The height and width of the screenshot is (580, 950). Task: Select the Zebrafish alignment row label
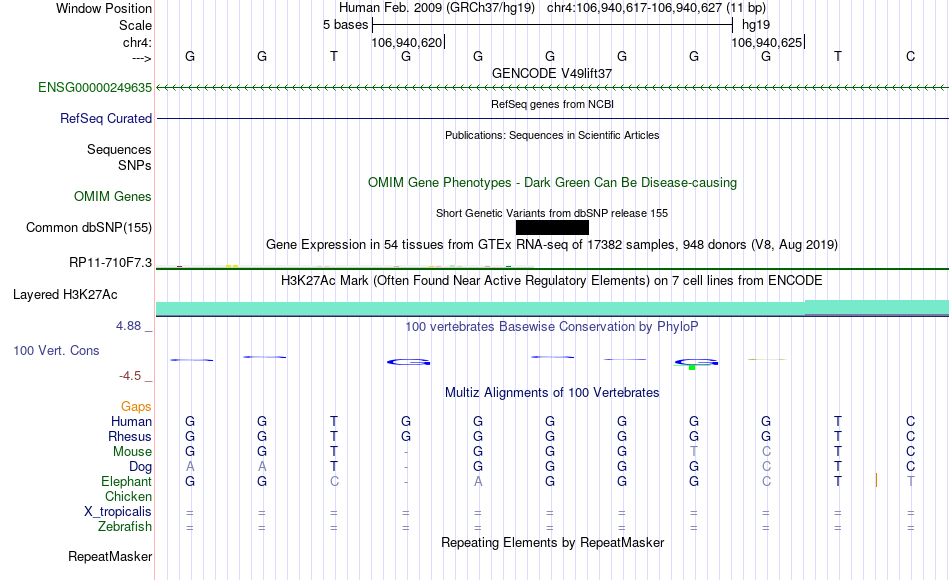125,526
